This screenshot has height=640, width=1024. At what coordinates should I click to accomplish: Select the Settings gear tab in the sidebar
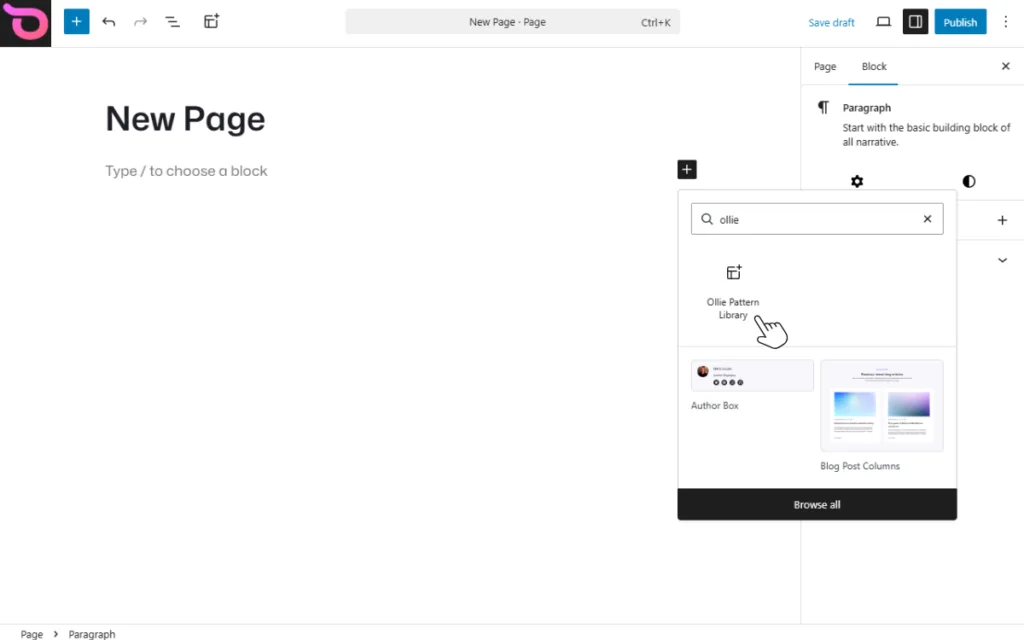[856, 181]
